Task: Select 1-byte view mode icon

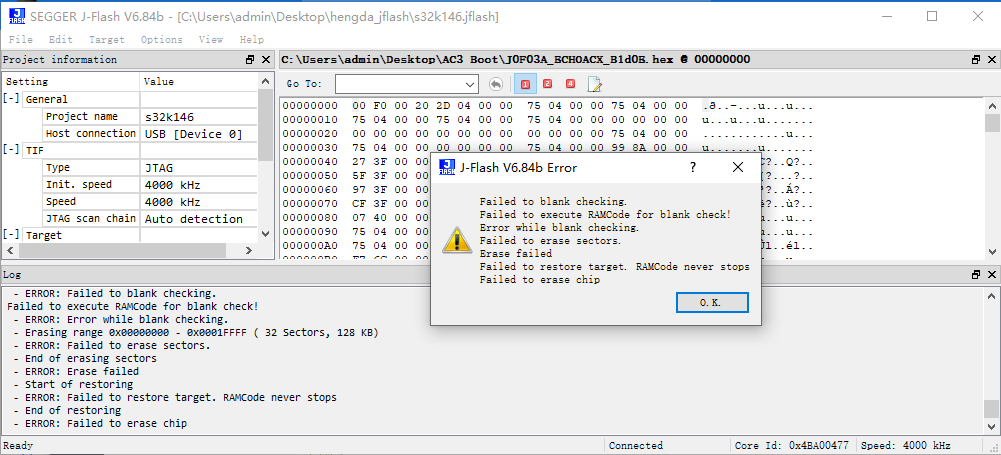Action: pos(525,84)
